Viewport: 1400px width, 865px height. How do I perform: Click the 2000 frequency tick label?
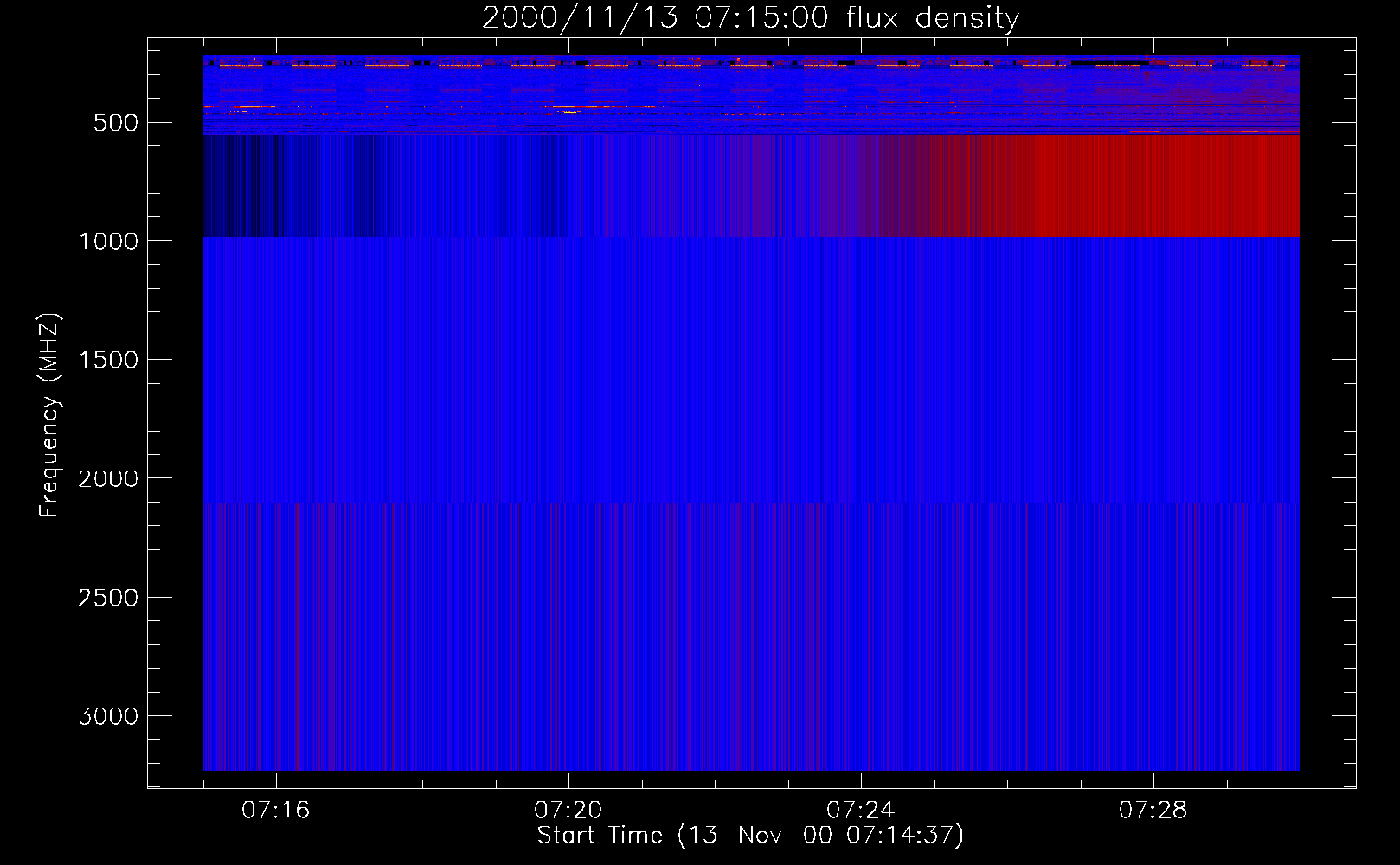(108, 478)
